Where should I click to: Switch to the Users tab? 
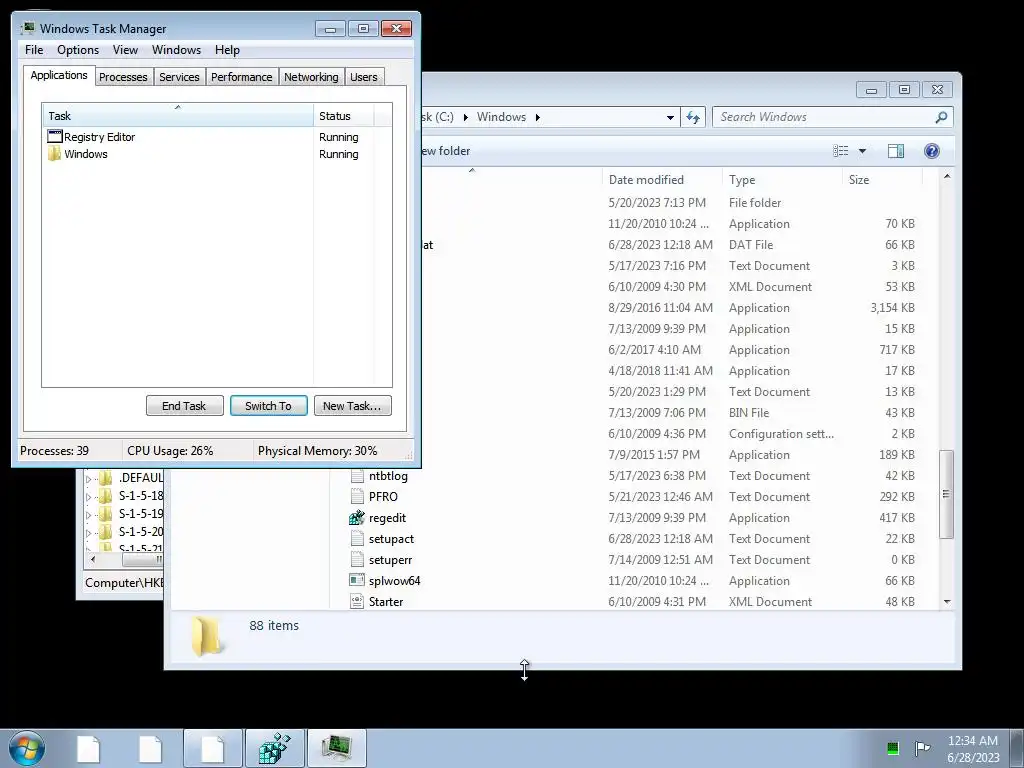coord(363,76)
